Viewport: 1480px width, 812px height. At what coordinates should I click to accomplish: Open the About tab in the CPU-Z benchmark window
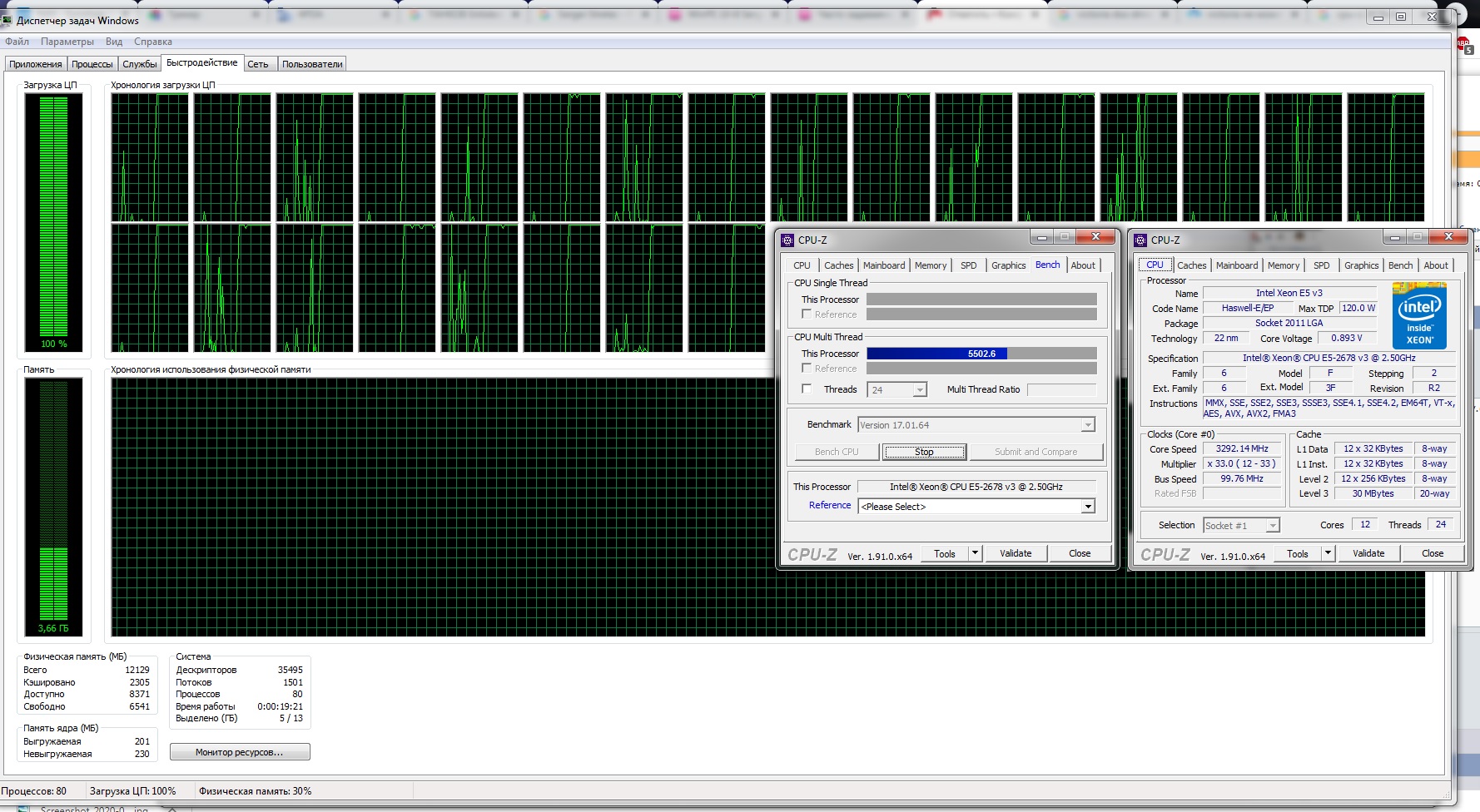[1083, 265]
